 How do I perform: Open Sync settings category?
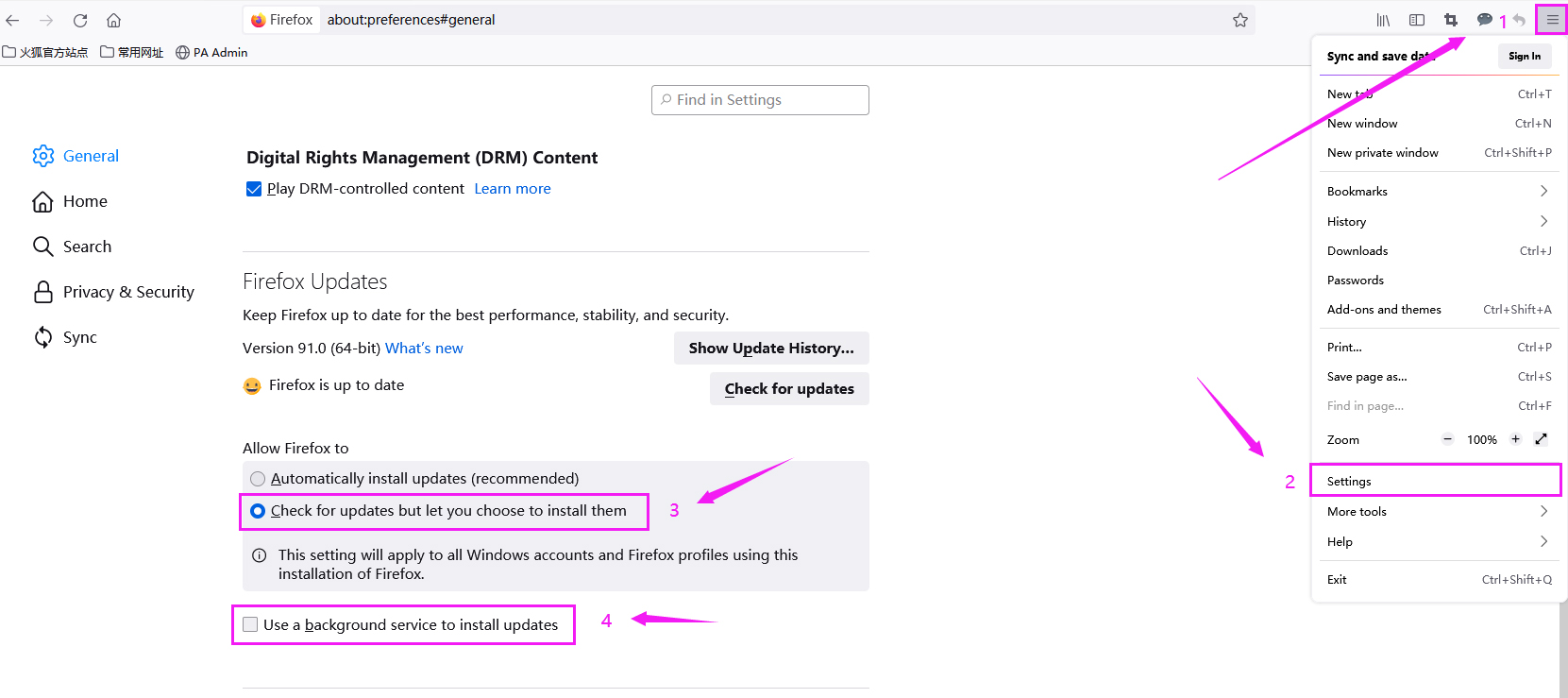point(64,337)
